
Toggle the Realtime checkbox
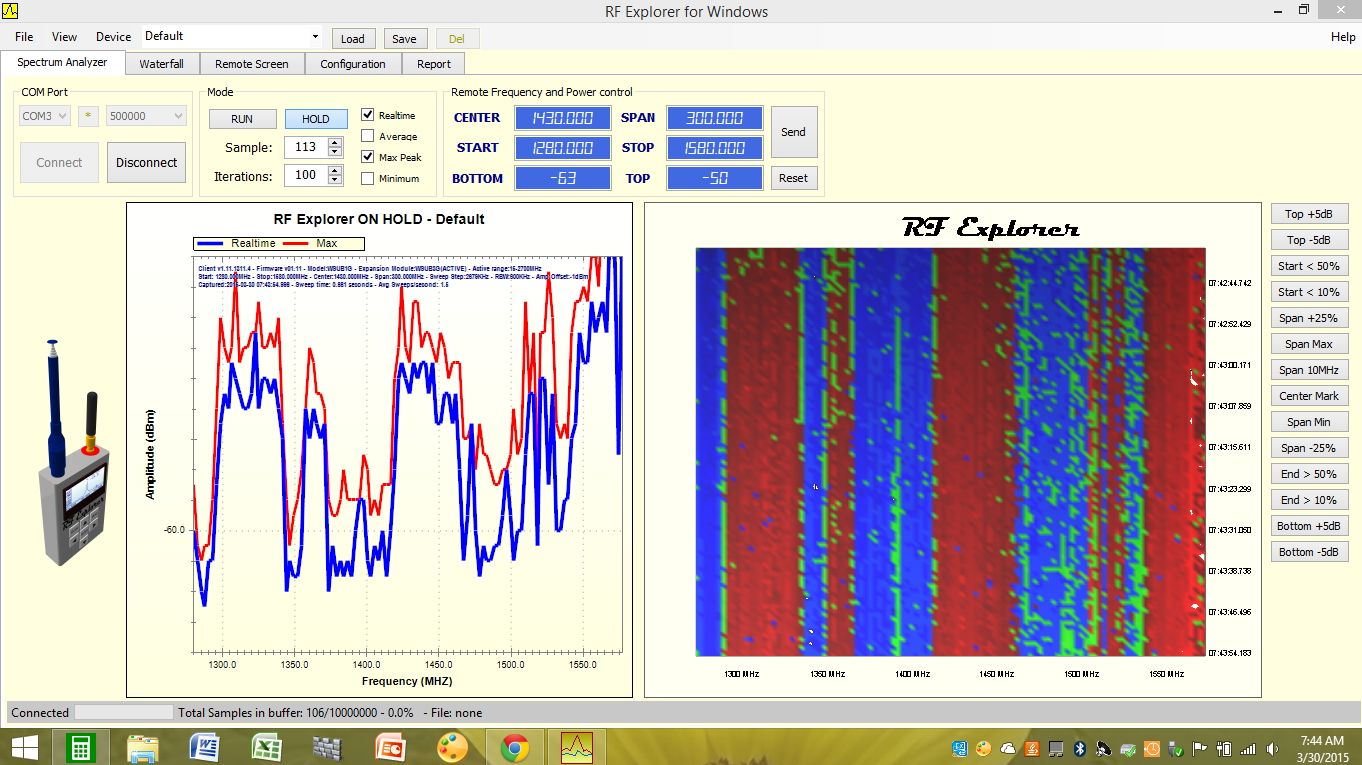pyautogui.click(x=368, y=115)
